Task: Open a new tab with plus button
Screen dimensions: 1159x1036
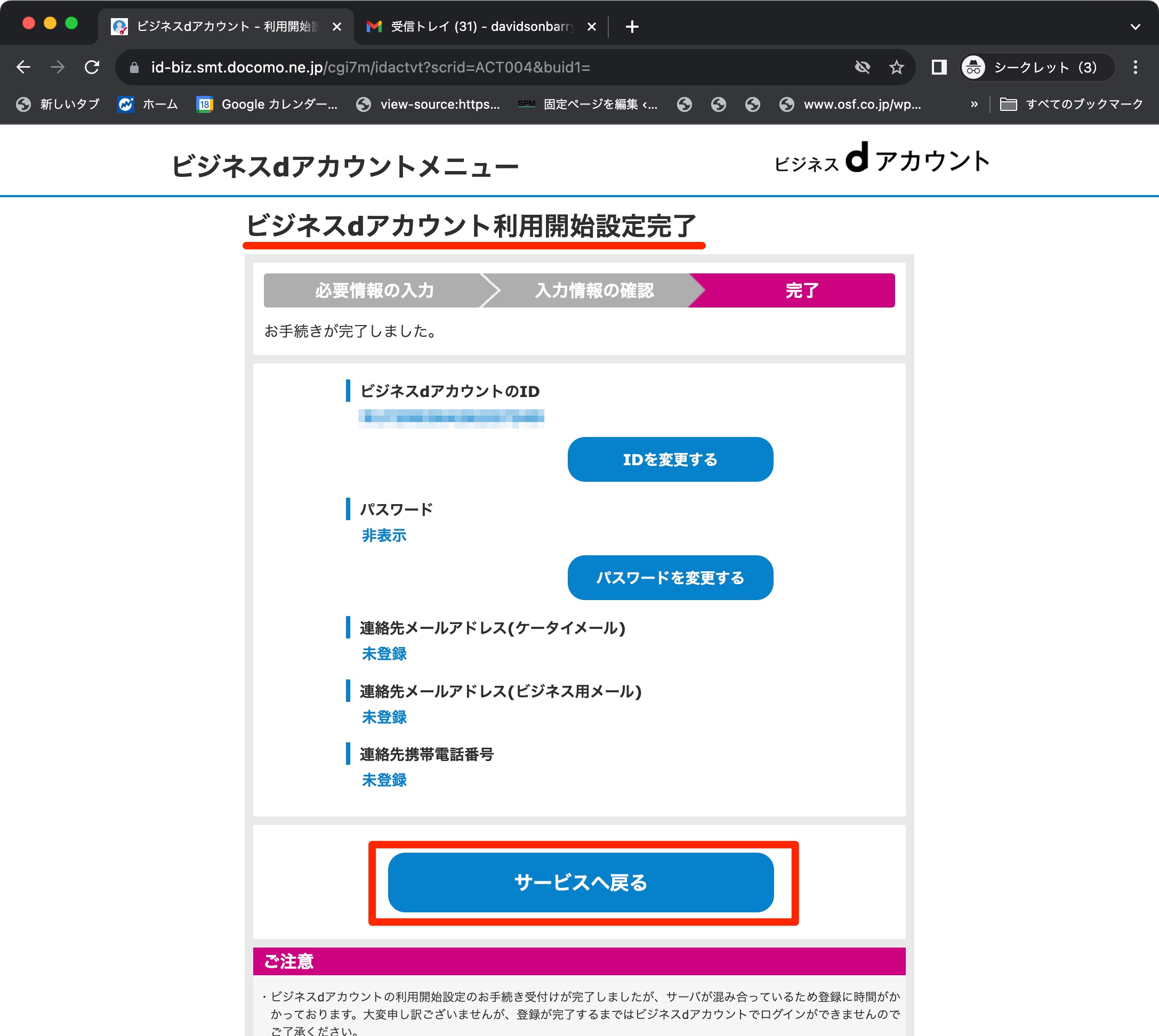Action: (x=632, y=27)
